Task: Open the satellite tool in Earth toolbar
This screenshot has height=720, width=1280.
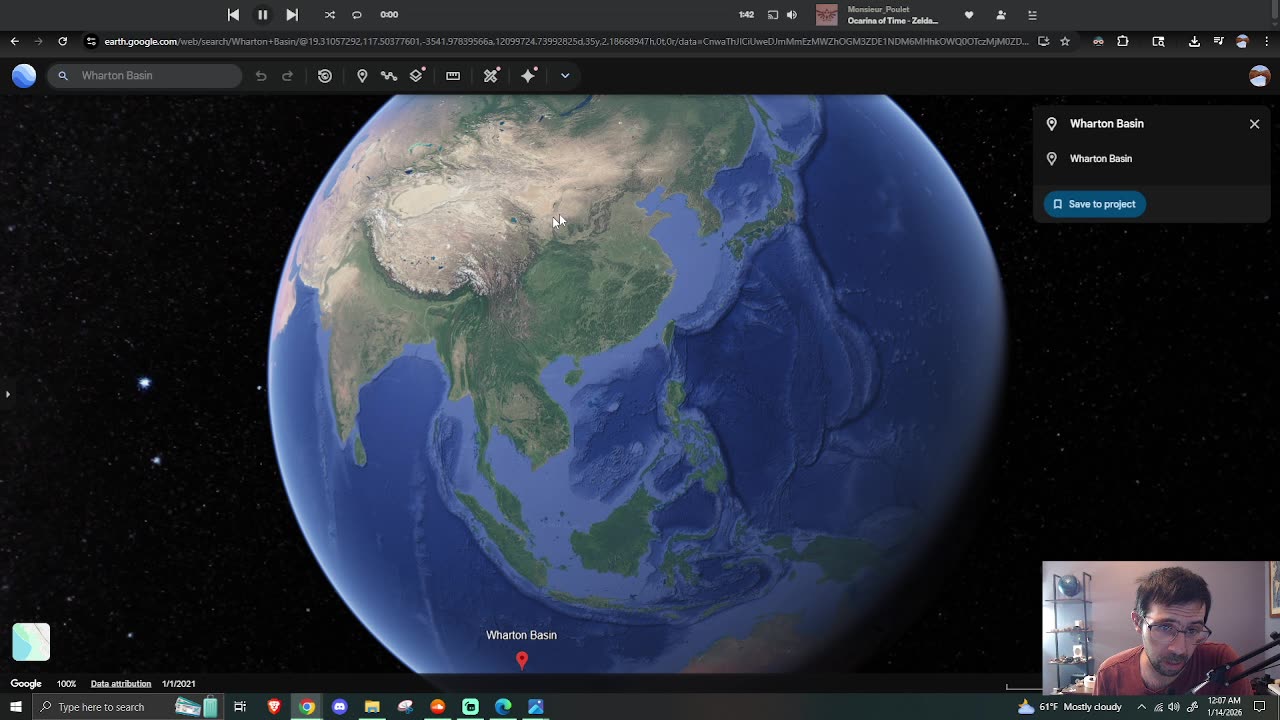Action: pos(491,75)
